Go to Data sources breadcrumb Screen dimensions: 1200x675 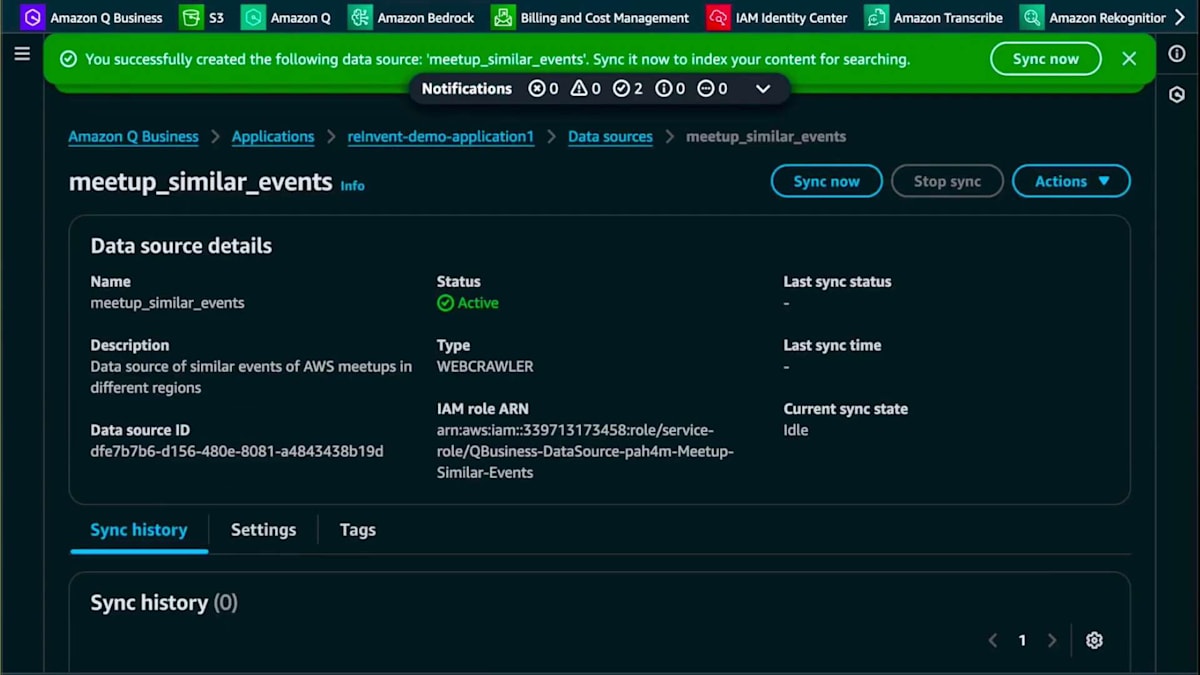click(x=610, y=137)
